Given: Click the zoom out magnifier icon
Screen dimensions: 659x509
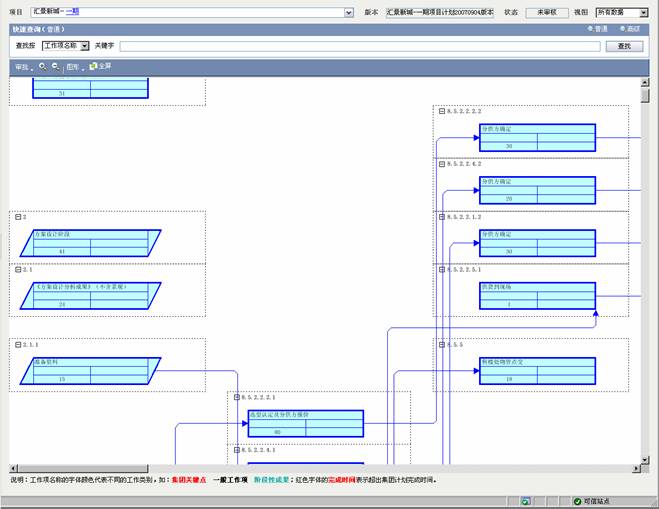Looking at the screenshot, I should pyautogui.click(x=55, y=66).
